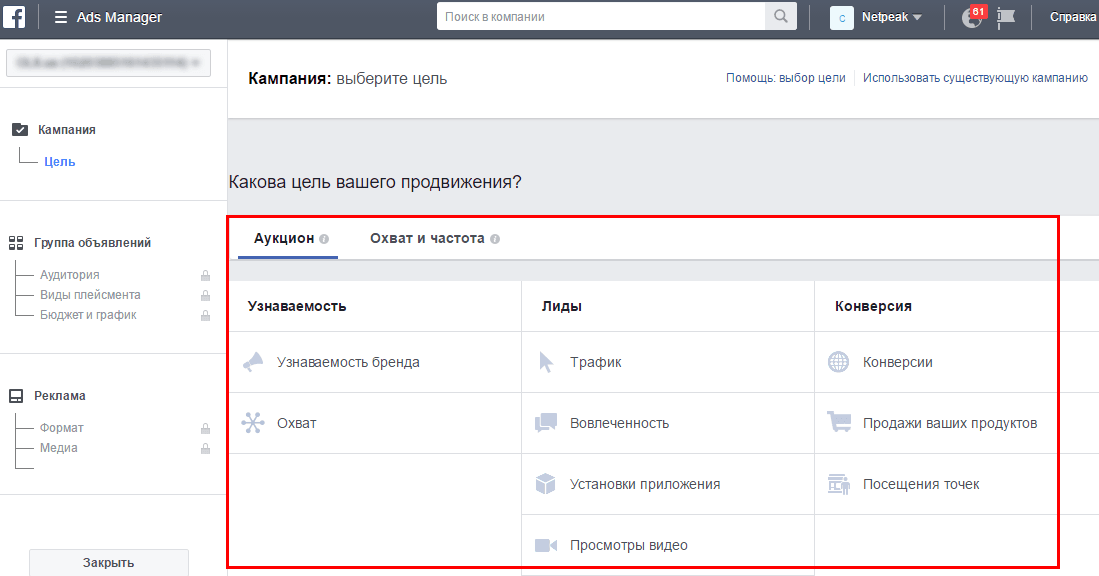The image size is (1099, 576).
Task: Click the search magnifier button
Action: click(780, 17)
